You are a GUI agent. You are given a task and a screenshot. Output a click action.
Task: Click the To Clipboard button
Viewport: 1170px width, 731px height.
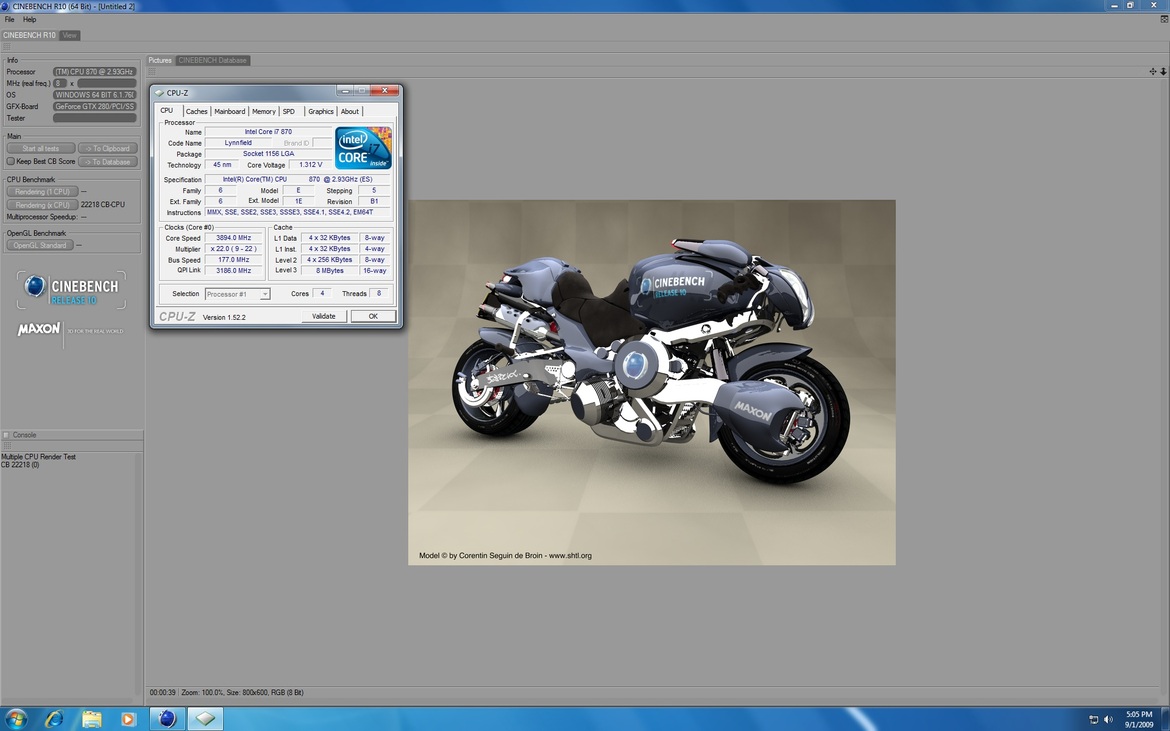click(108, 148)
